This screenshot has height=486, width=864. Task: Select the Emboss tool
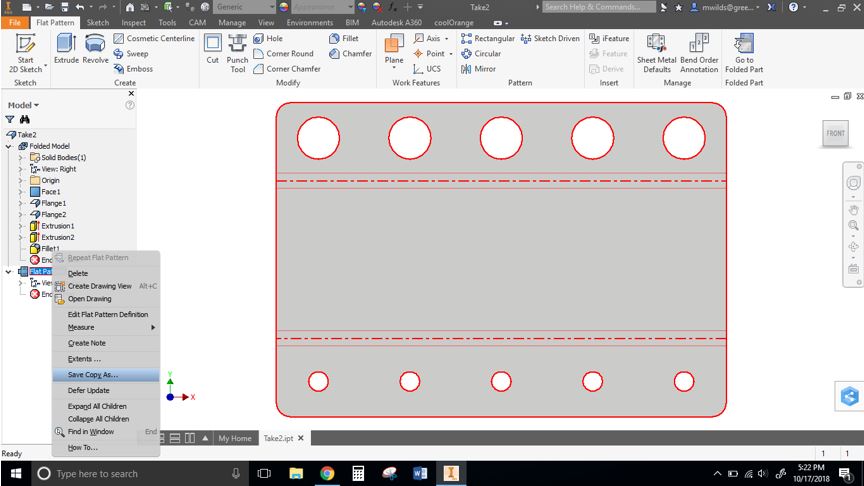click(x=133, y=69)
